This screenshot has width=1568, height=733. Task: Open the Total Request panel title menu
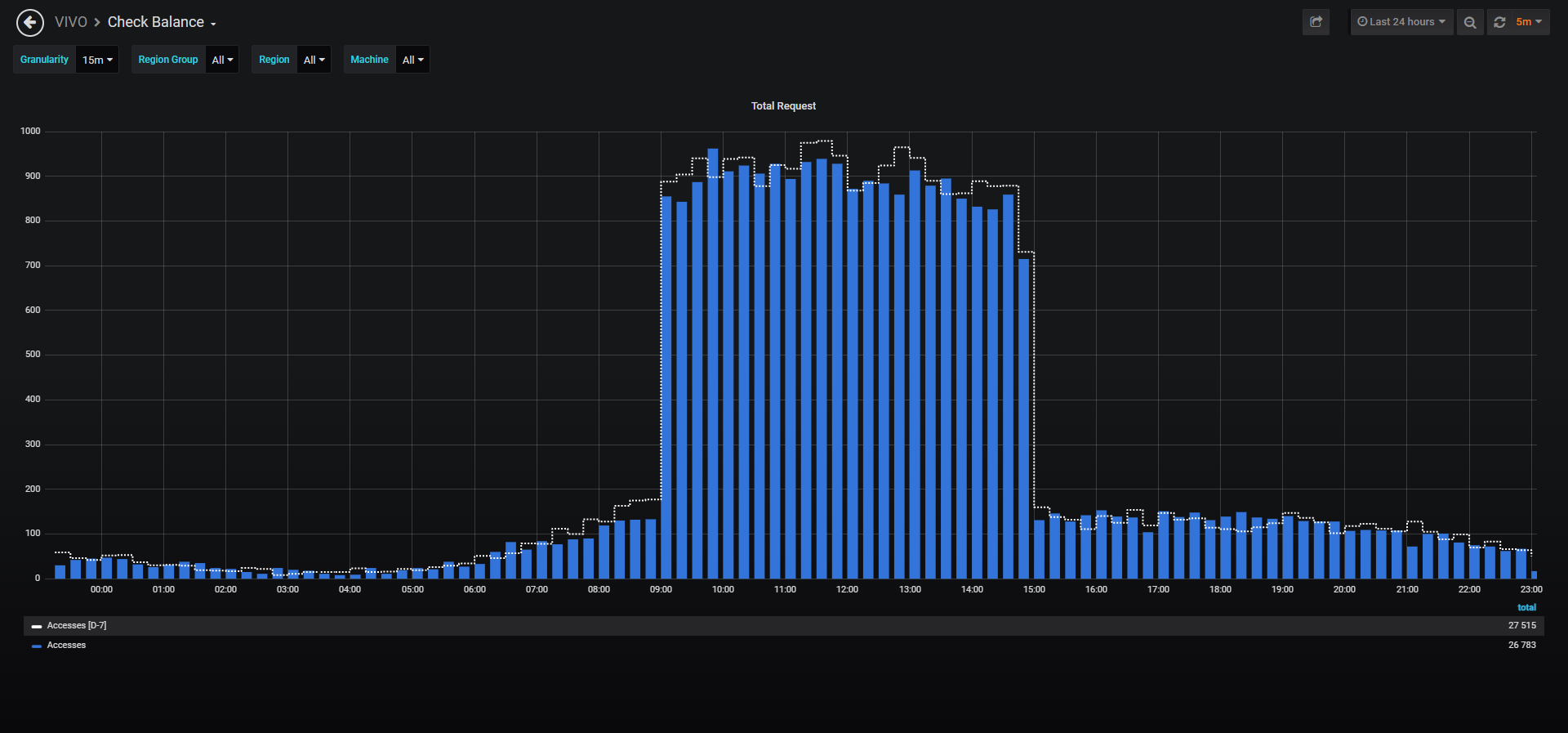pyautogui.click(x=783, y=106)
